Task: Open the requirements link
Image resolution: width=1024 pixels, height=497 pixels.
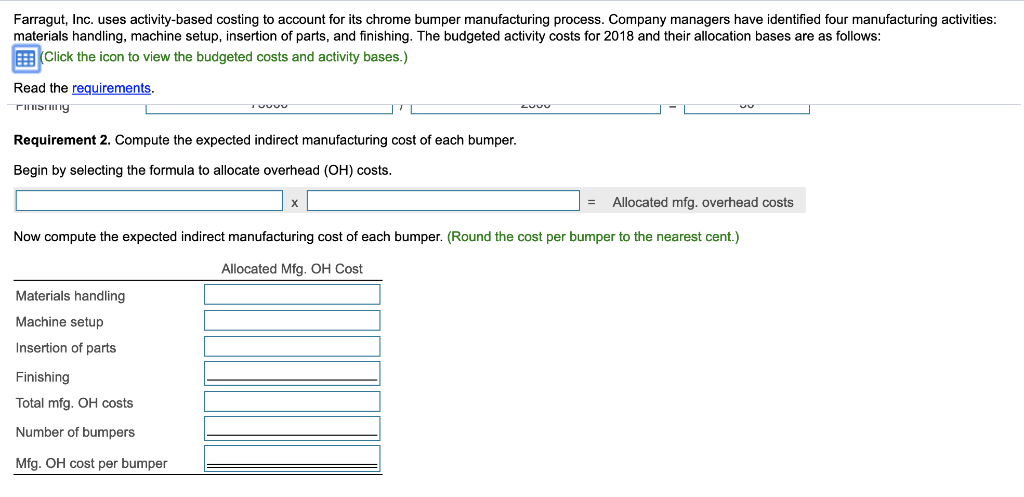Action: 111,88
